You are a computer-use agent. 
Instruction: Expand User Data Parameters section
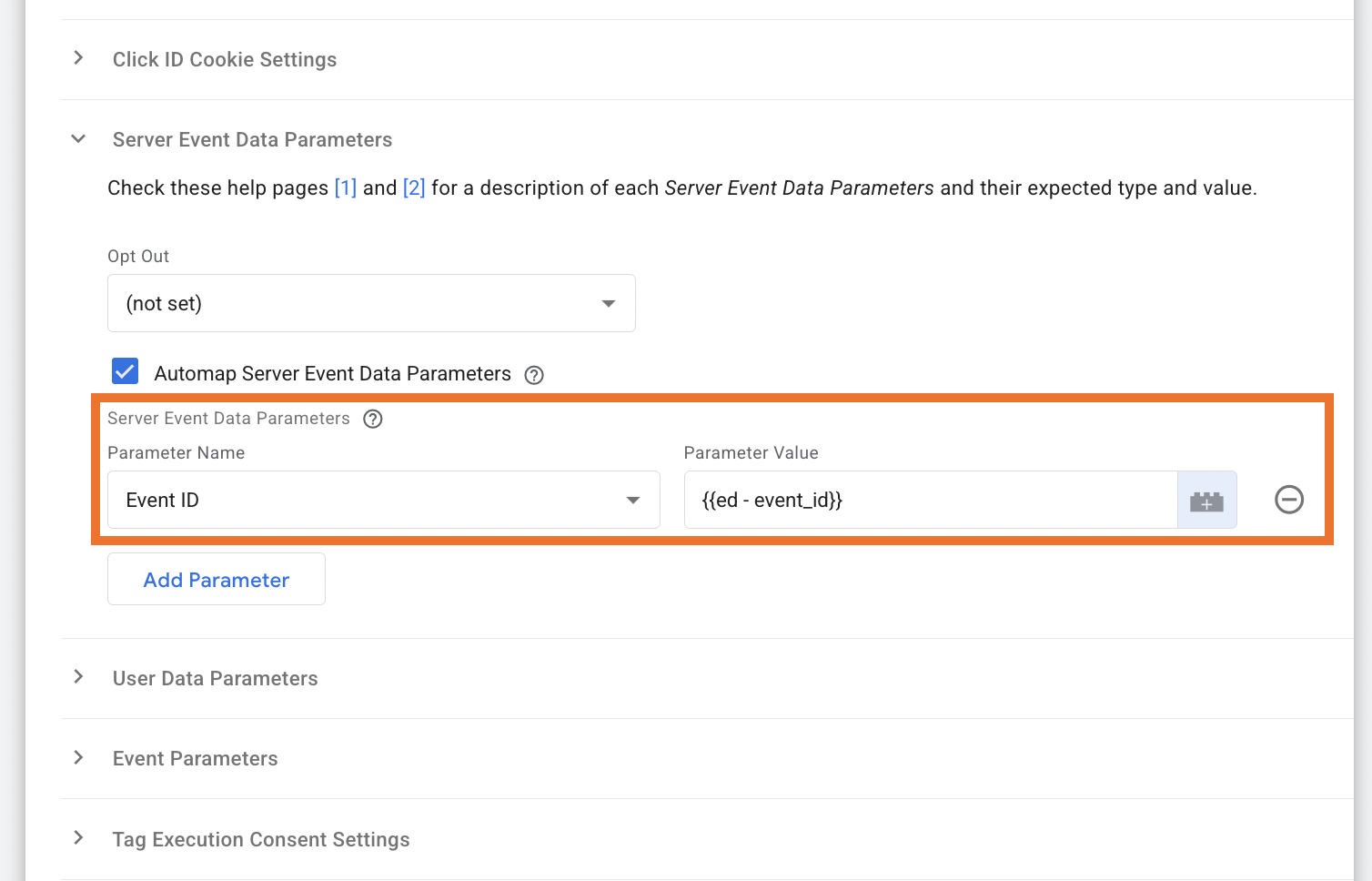click(x=78, y=677)
